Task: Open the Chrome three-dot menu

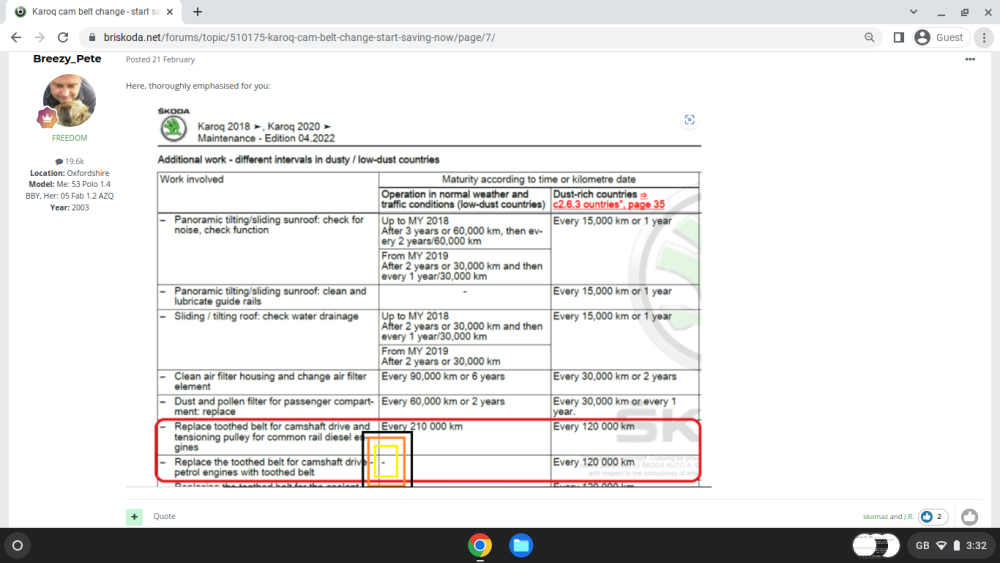Action: (984, 38)
